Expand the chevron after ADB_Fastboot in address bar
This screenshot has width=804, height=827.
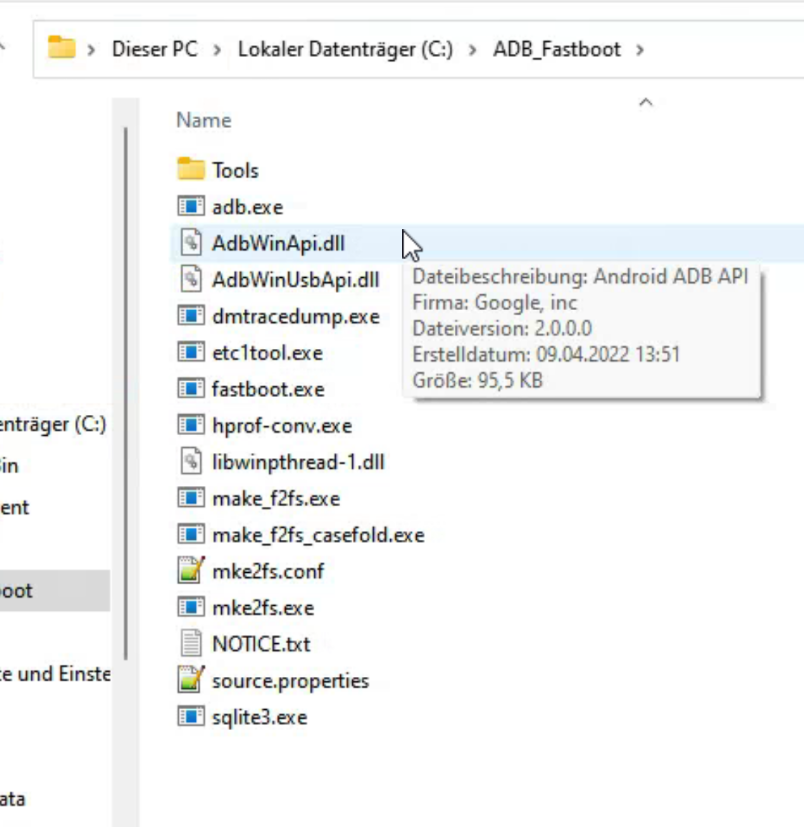[640, 49]
